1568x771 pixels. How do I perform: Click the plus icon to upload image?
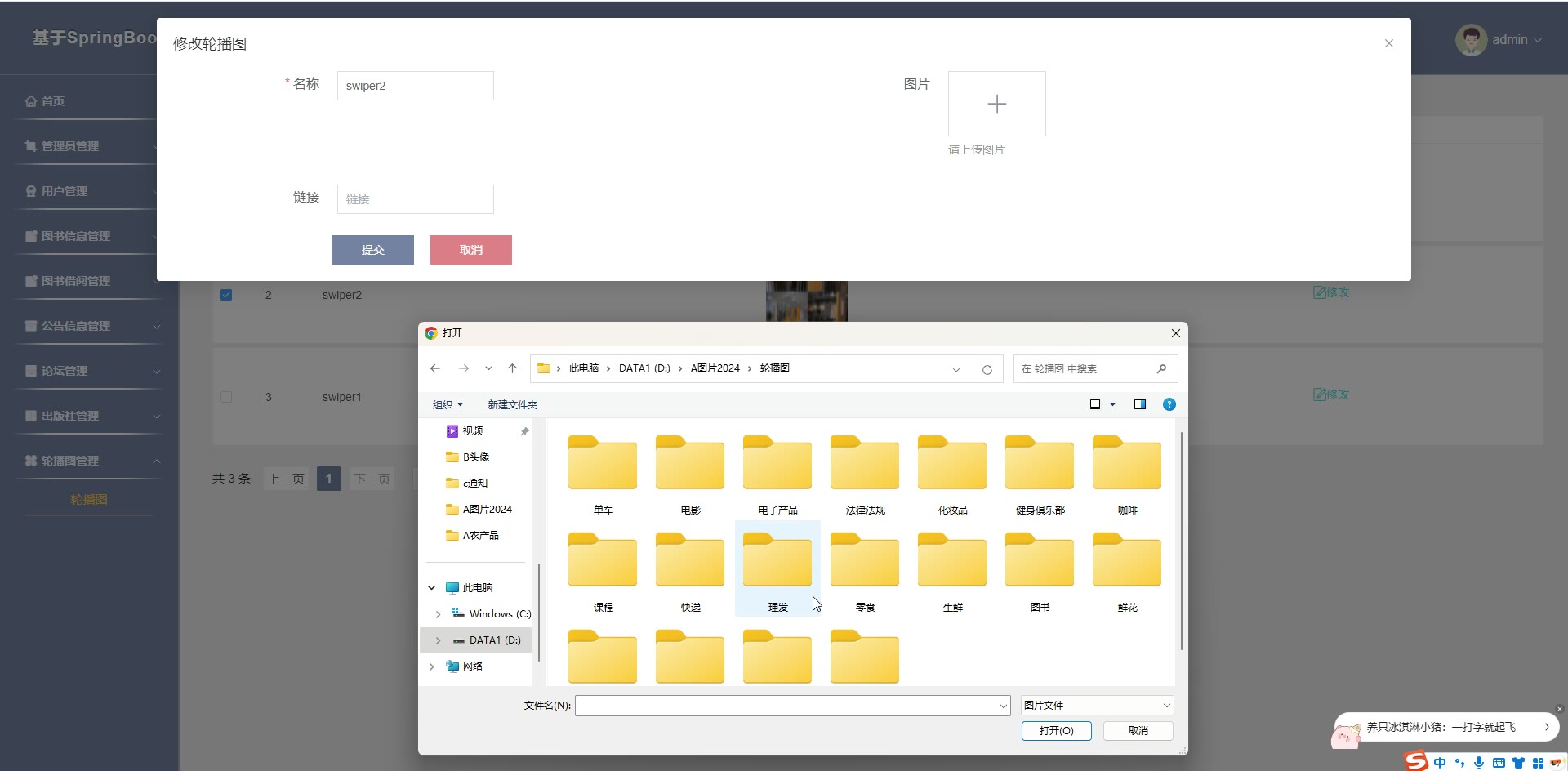tap(996, 104)
